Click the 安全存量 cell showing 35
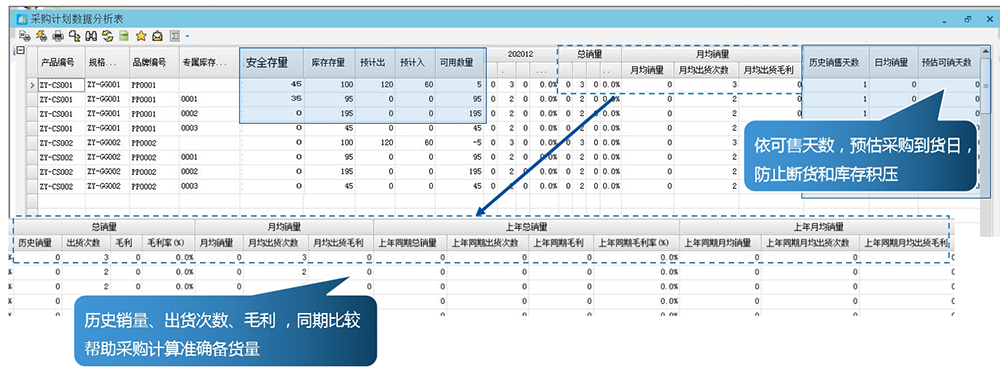This screenshot has height=376, width=1000. point(272,99)
